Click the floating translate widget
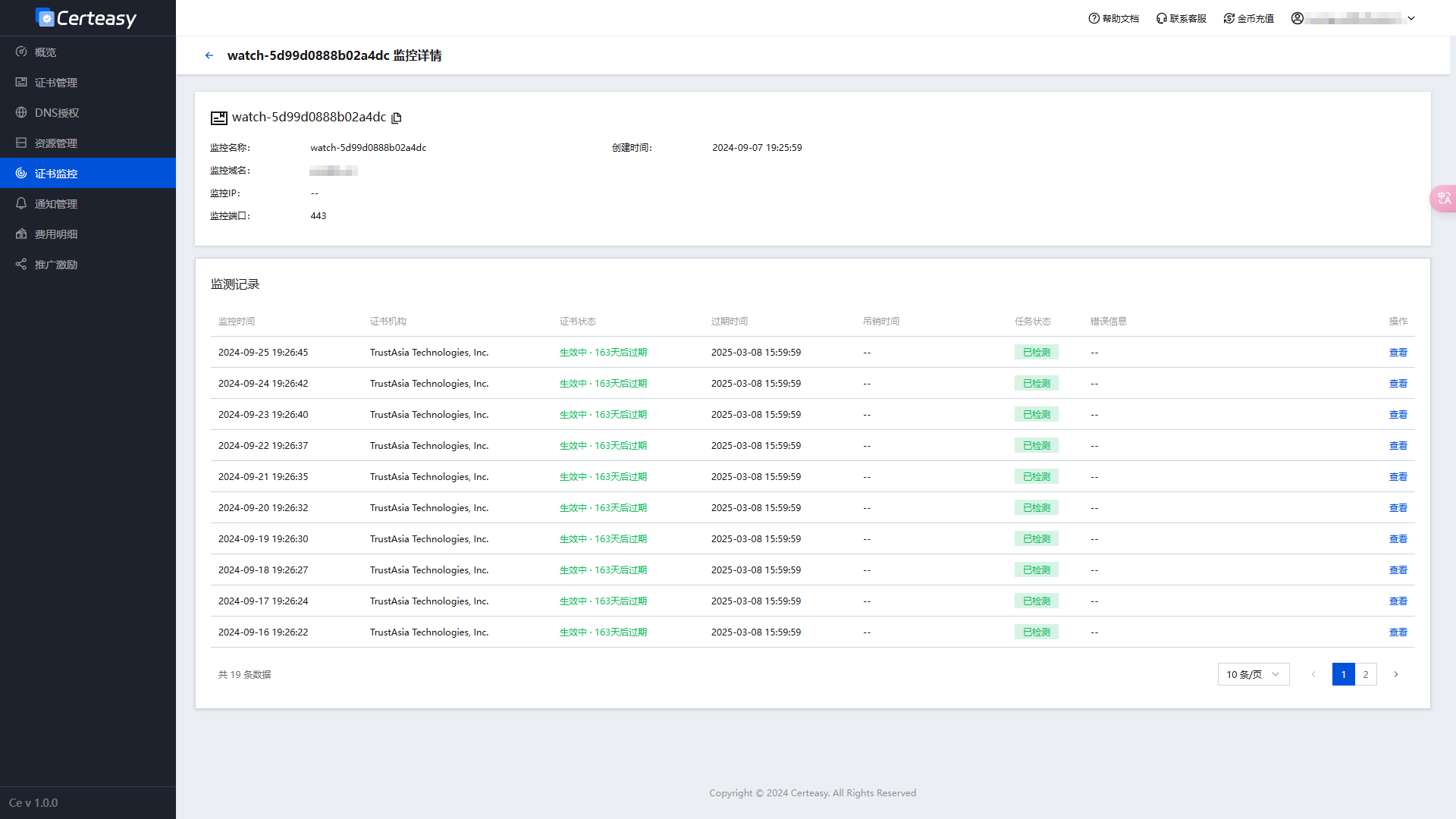 (x=1443, y=198)
